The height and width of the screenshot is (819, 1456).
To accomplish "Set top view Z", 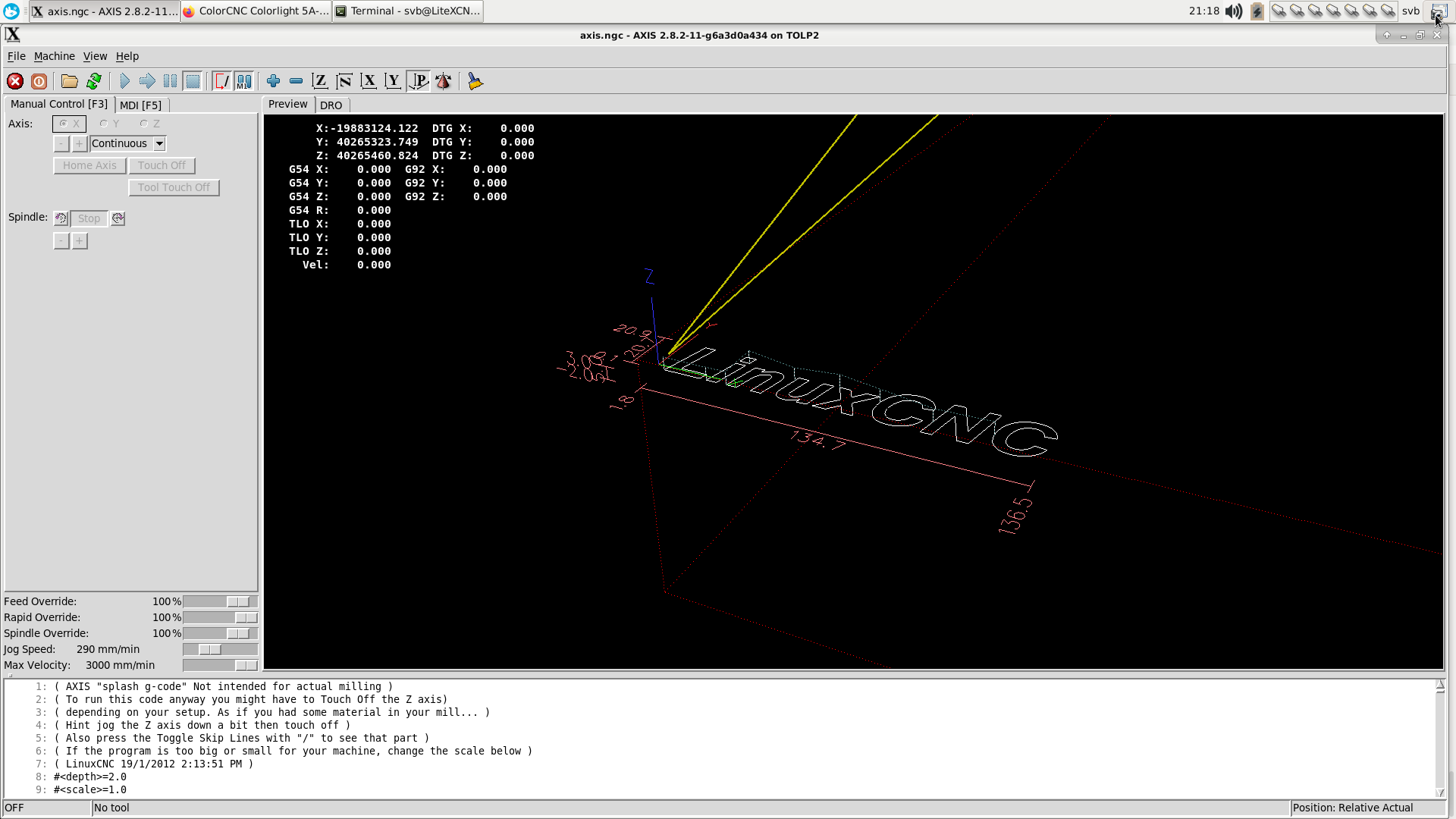I will point(320,81).
